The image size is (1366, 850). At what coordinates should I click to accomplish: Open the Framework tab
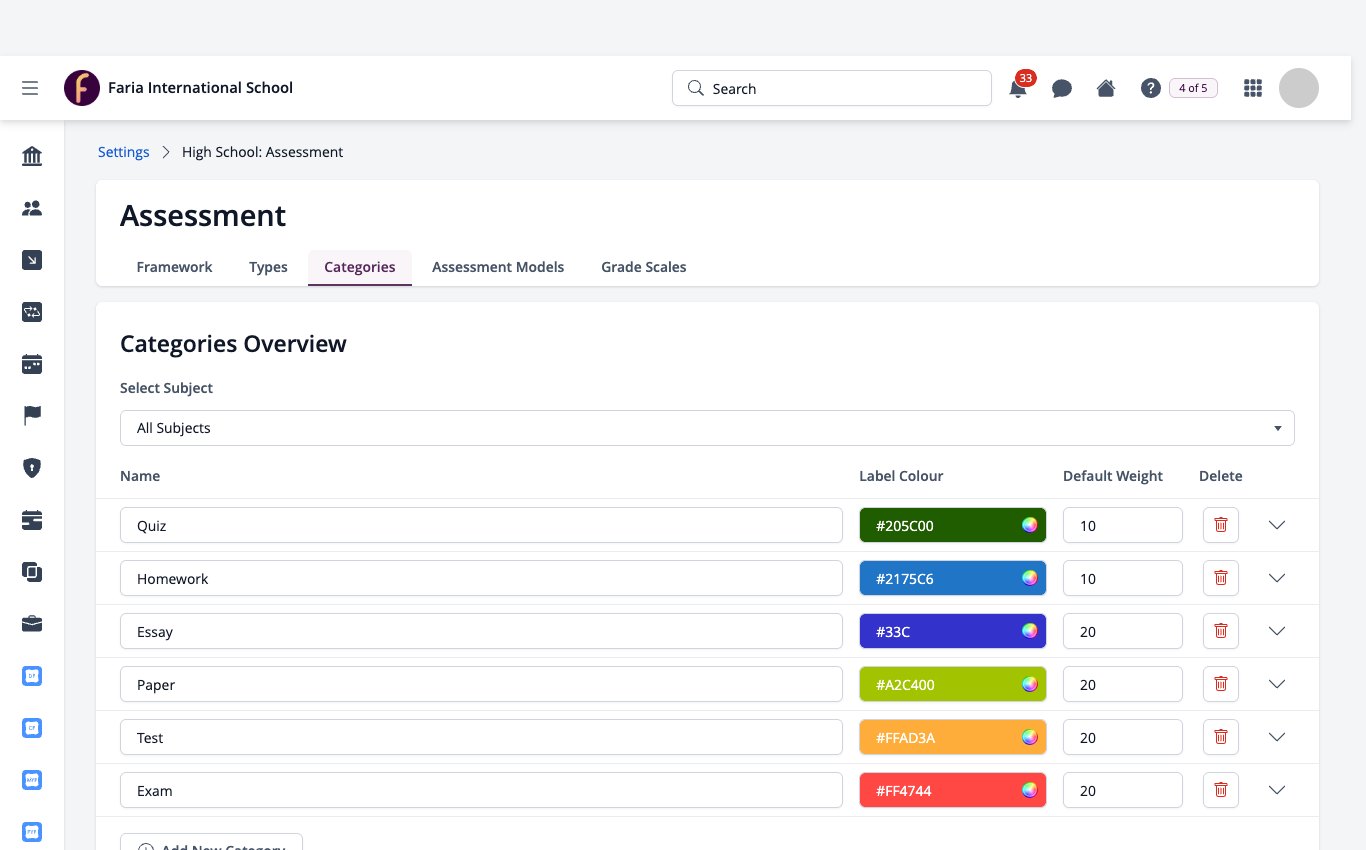click(174, 267)
